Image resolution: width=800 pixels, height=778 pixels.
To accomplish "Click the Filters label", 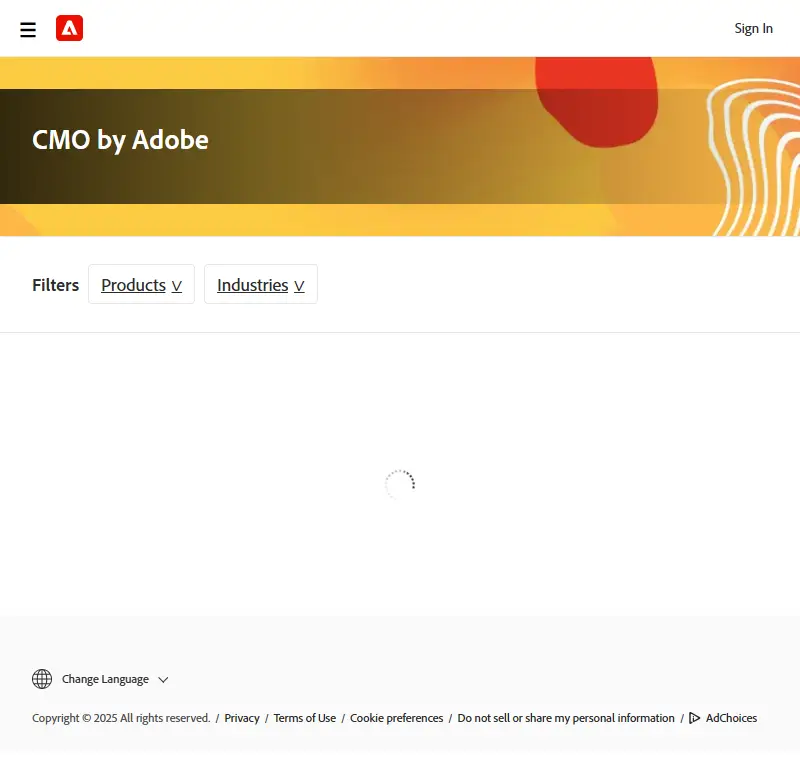I will pos(56,285).
